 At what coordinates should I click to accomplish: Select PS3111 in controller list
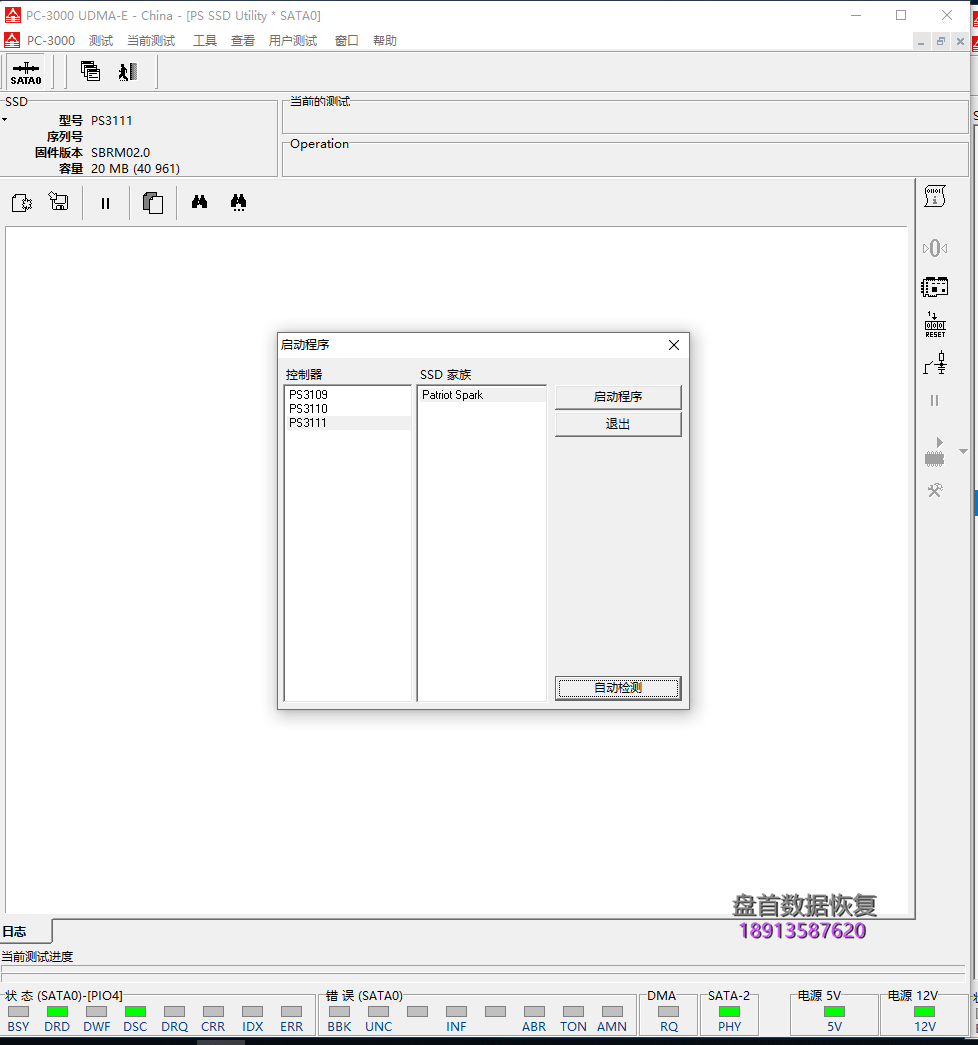point(347,423)
